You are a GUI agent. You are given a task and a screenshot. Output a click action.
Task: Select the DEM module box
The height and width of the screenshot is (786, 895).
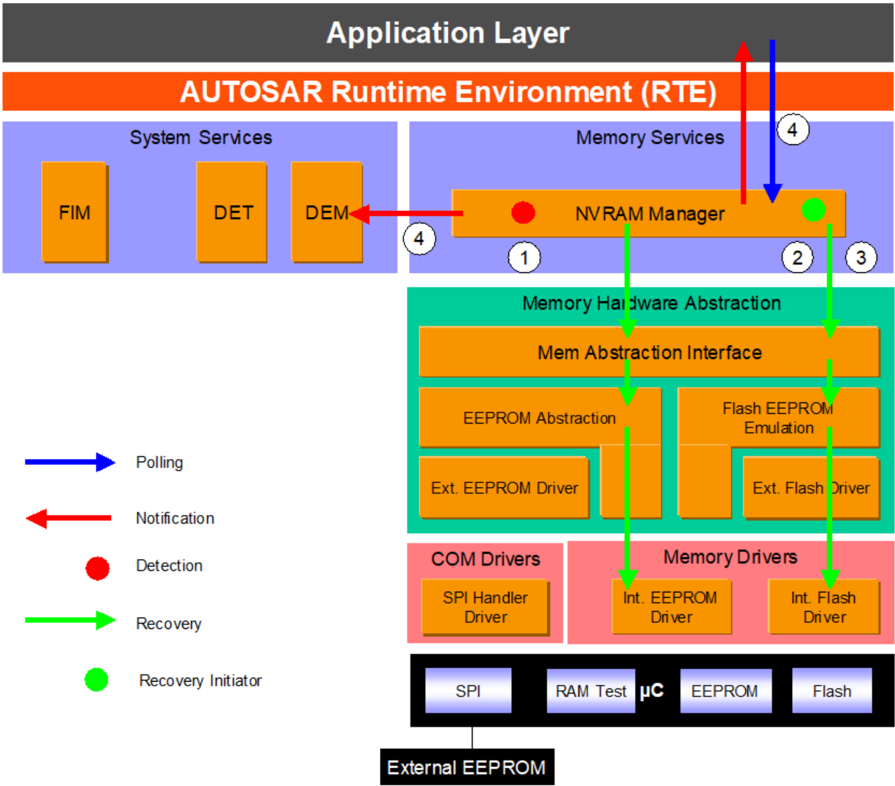click(327, 212)
